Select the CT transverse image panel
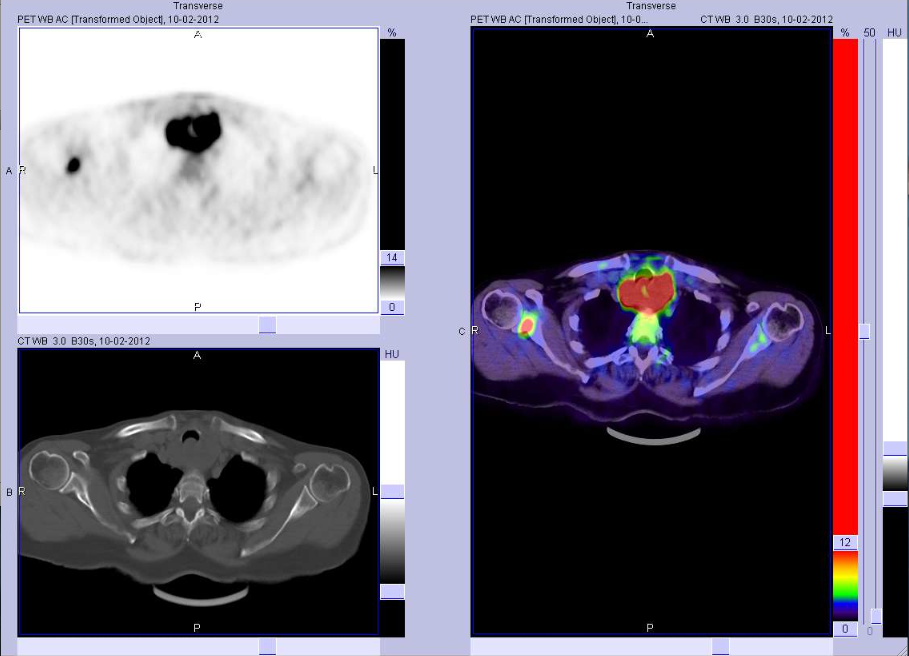 point(198,491)
